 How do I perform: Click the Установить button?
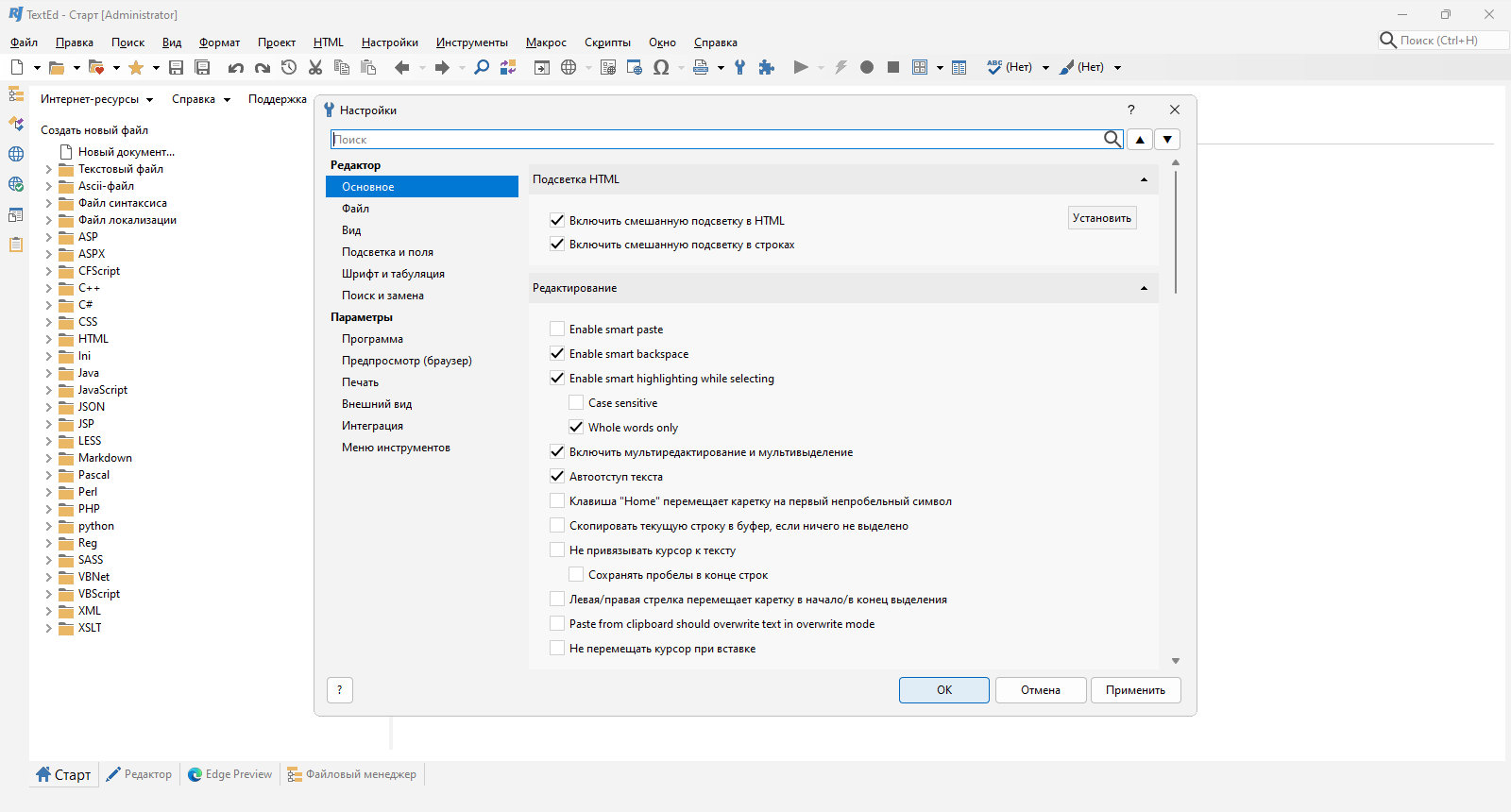(1101, 218)
